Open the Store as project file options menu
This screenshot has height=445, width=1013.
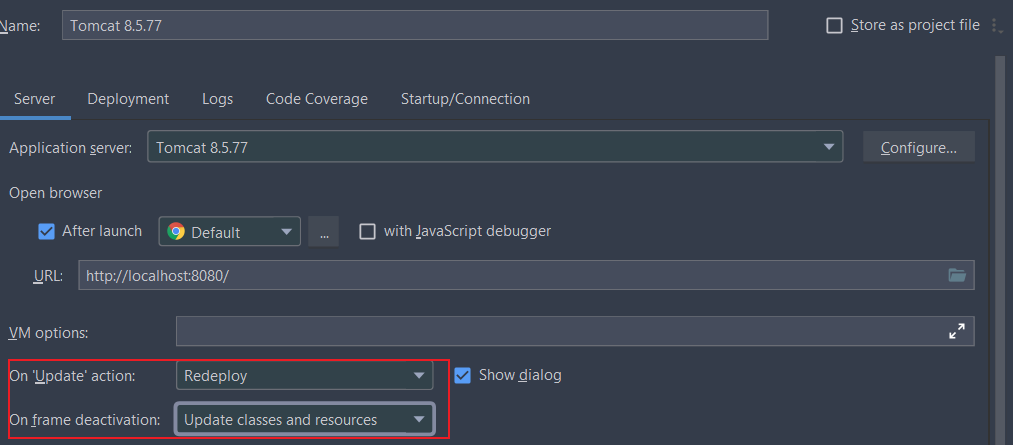[996, 26]
